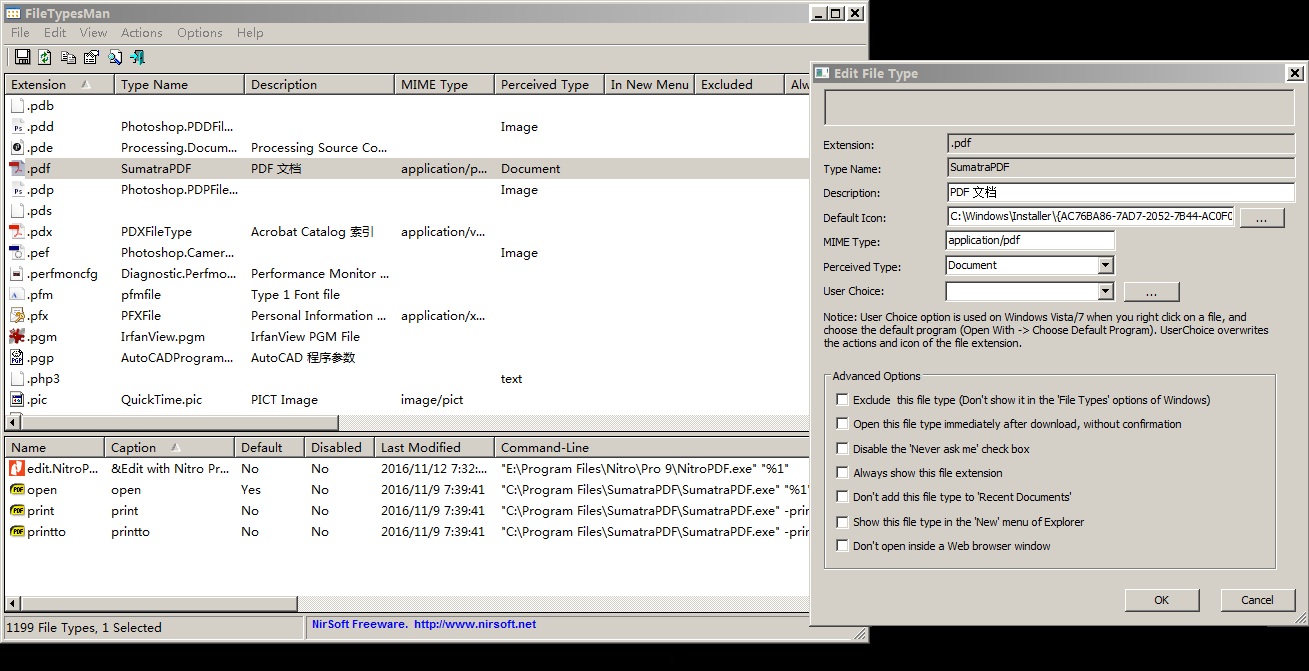This screenshot has height=671, width=1309.
Task: Sort by the Extension column header
Action: click(59, 85)
